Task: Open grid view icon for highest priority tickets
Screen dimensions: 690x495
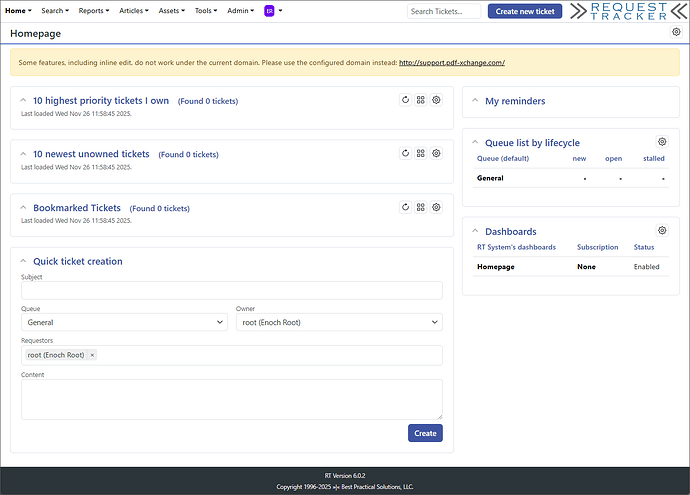Action: 421,100
